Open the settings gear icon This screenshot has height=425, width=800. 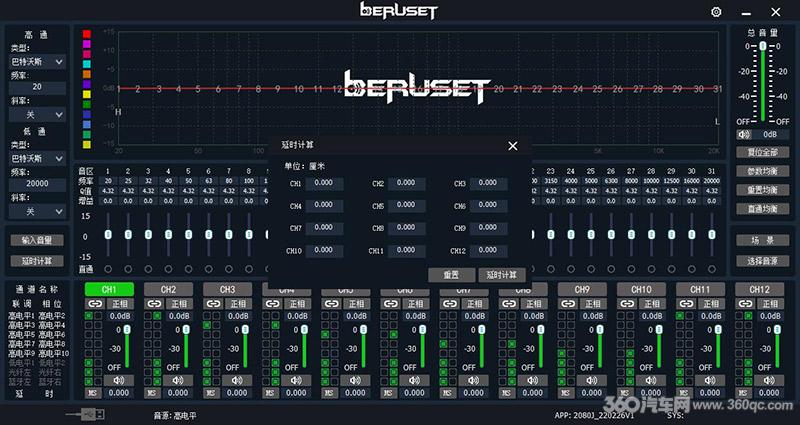click(716, 12)
